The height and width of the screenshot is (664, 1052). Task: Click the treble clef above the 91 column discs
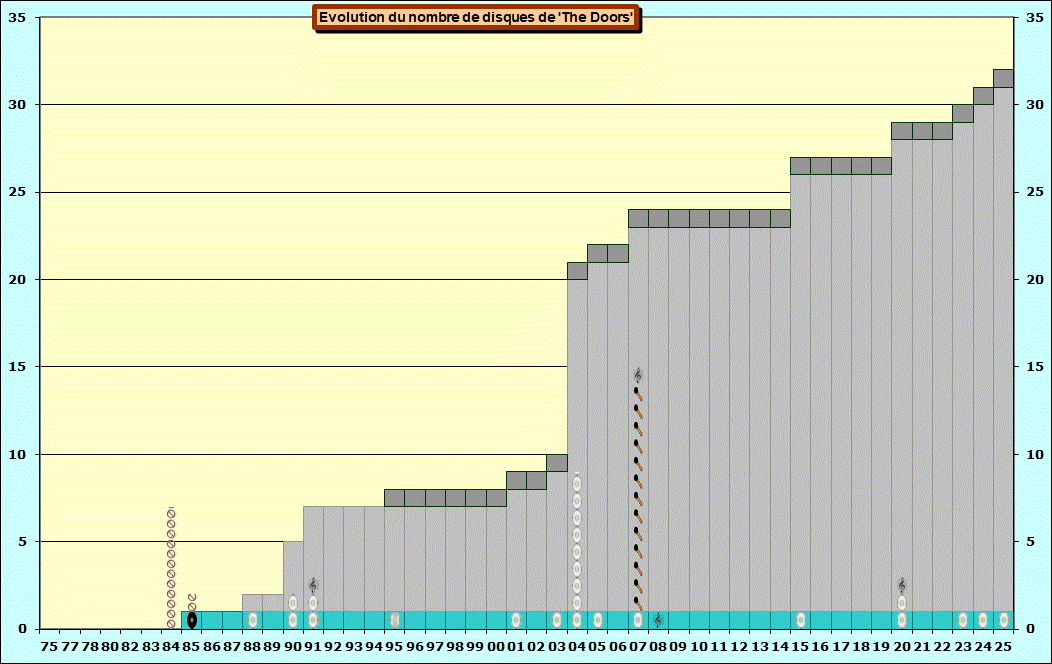(x=313, y=585)
